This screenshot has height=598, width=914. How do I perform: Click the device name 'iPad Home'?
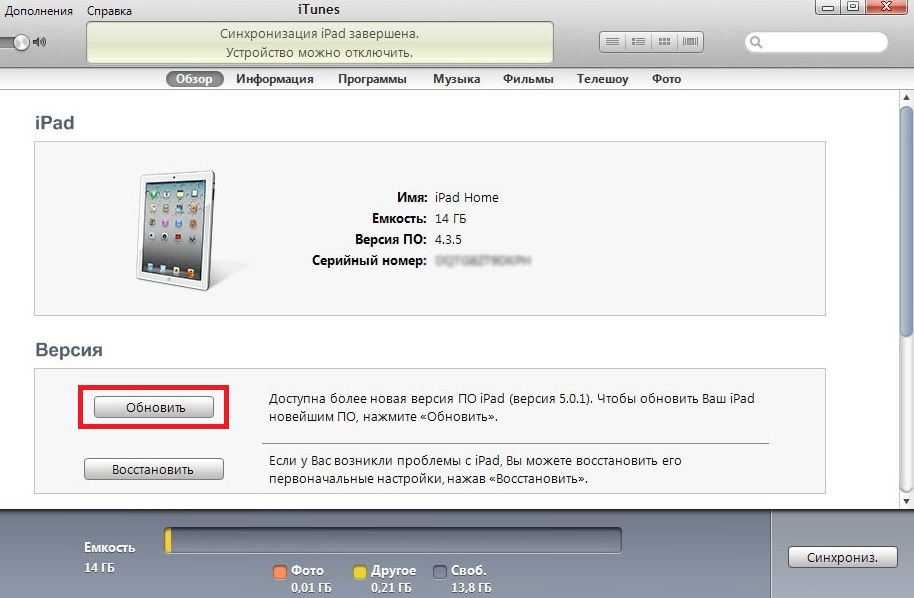[x=466, y=198]
